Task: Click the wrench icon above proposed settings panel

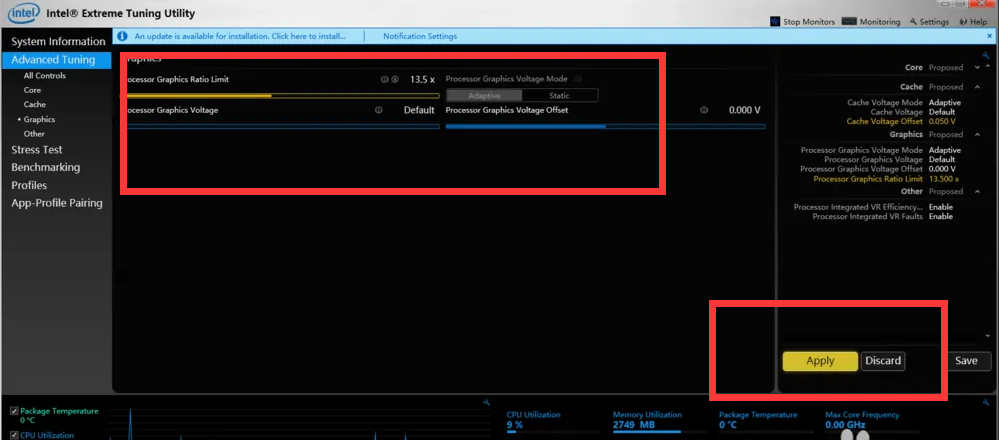Action: tap(986, 57)
